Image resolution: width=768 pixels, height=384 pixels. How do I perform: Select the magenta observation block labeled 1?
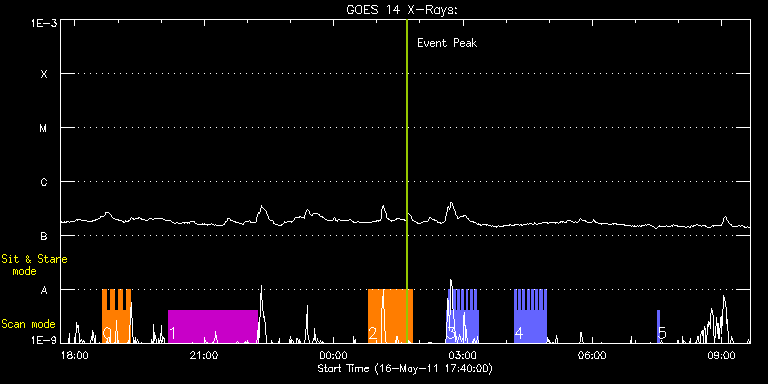[x=213, y=326]
